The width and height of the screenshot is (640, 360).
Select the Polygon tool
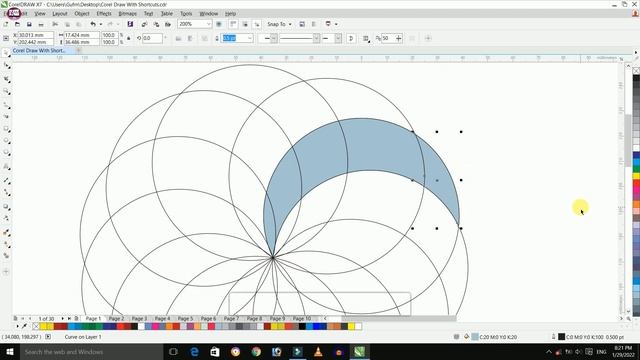point(6,153)
